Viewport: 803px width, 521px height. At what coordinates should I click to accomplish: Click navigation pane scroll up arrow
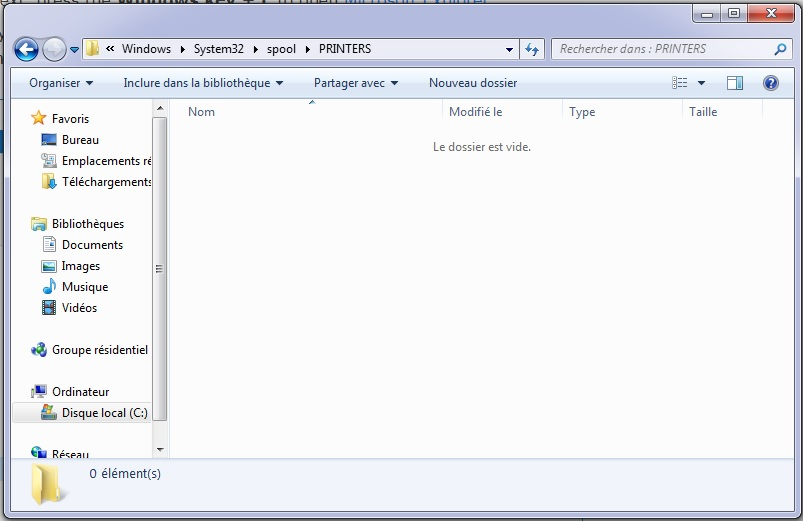(160, 108)
